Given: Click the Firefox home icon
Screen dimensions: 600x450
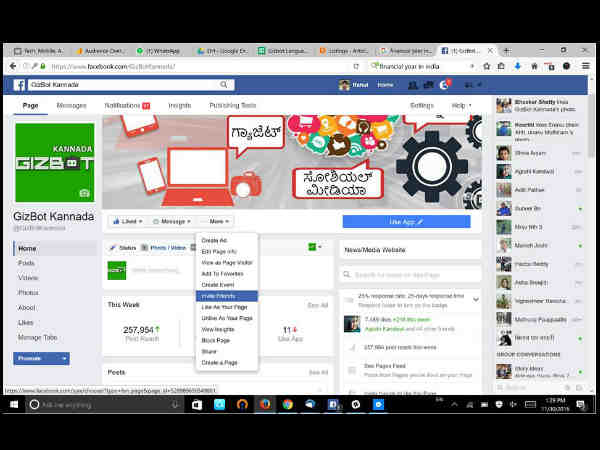Looking at the screenshot, I should [x=534, y=66].
